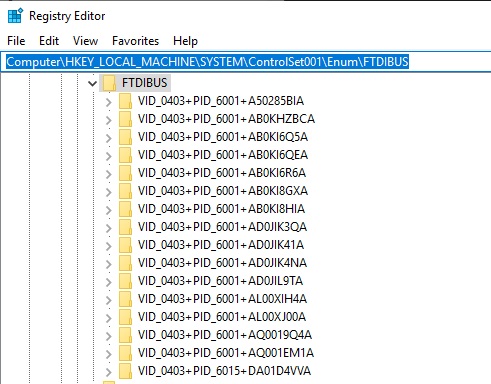The image size is (491, 384).
Task: Select key label VID_0403+PID_6001+AL00XJ00A
Action: tap(222, 317)
